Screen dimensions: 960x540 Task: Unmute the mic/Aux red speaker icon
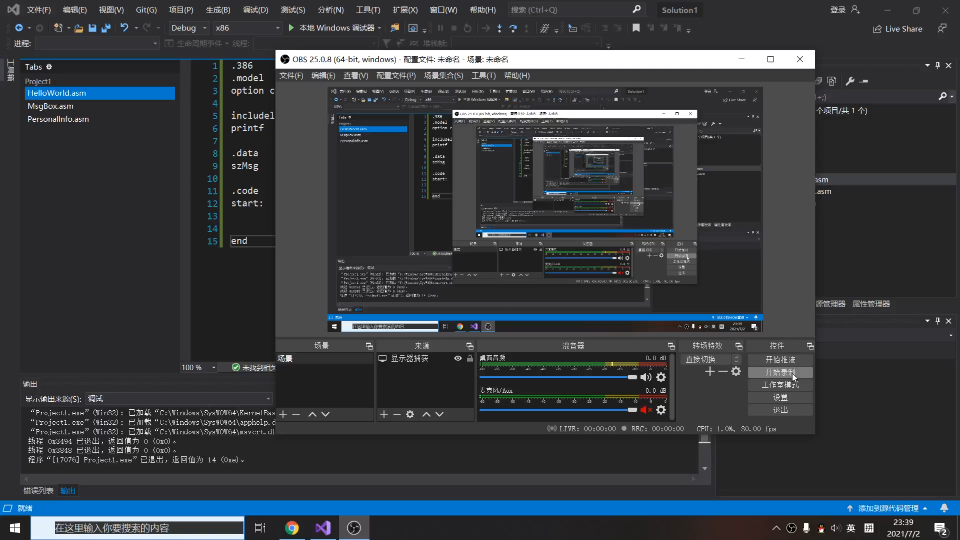pyautogui.click(x=645, y=409)
